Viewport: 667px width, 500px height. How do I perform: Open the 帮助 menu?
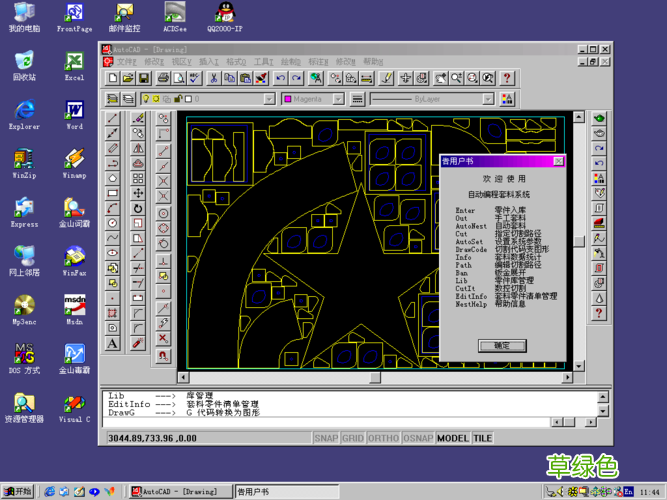pyautogui.click(x=372, y=62)
